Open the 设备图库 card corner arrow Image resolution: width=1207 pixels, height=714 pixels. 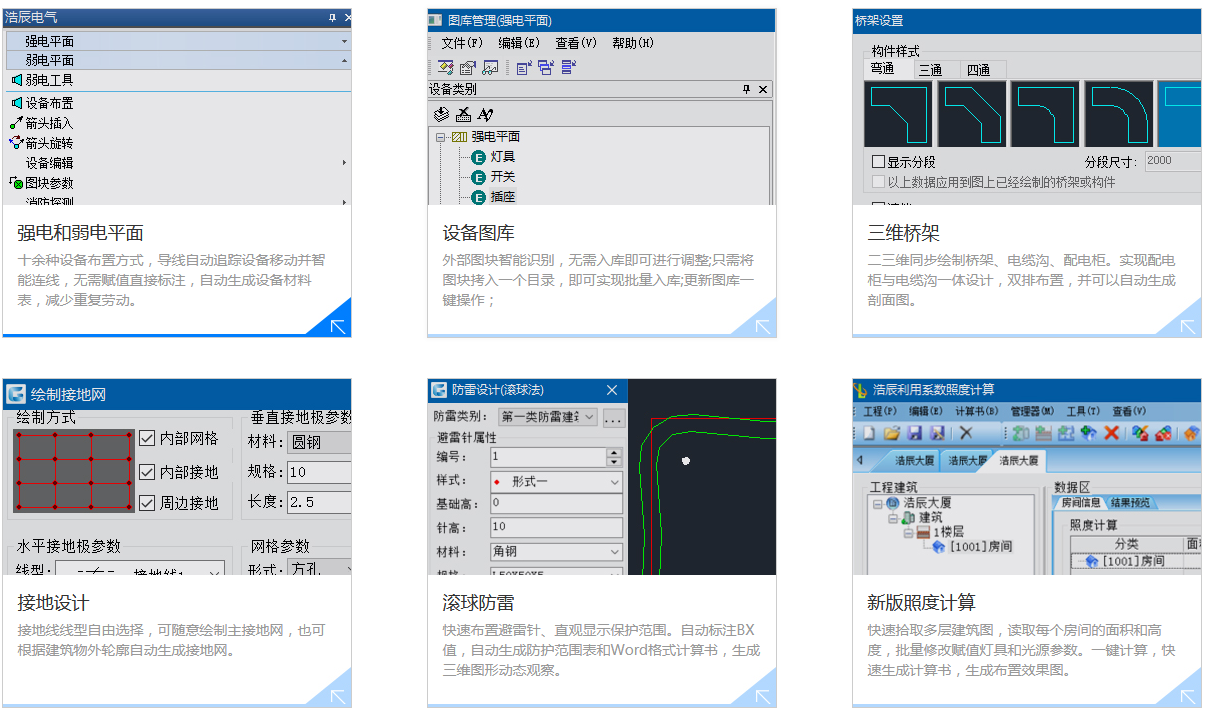(x=762, y=325)
